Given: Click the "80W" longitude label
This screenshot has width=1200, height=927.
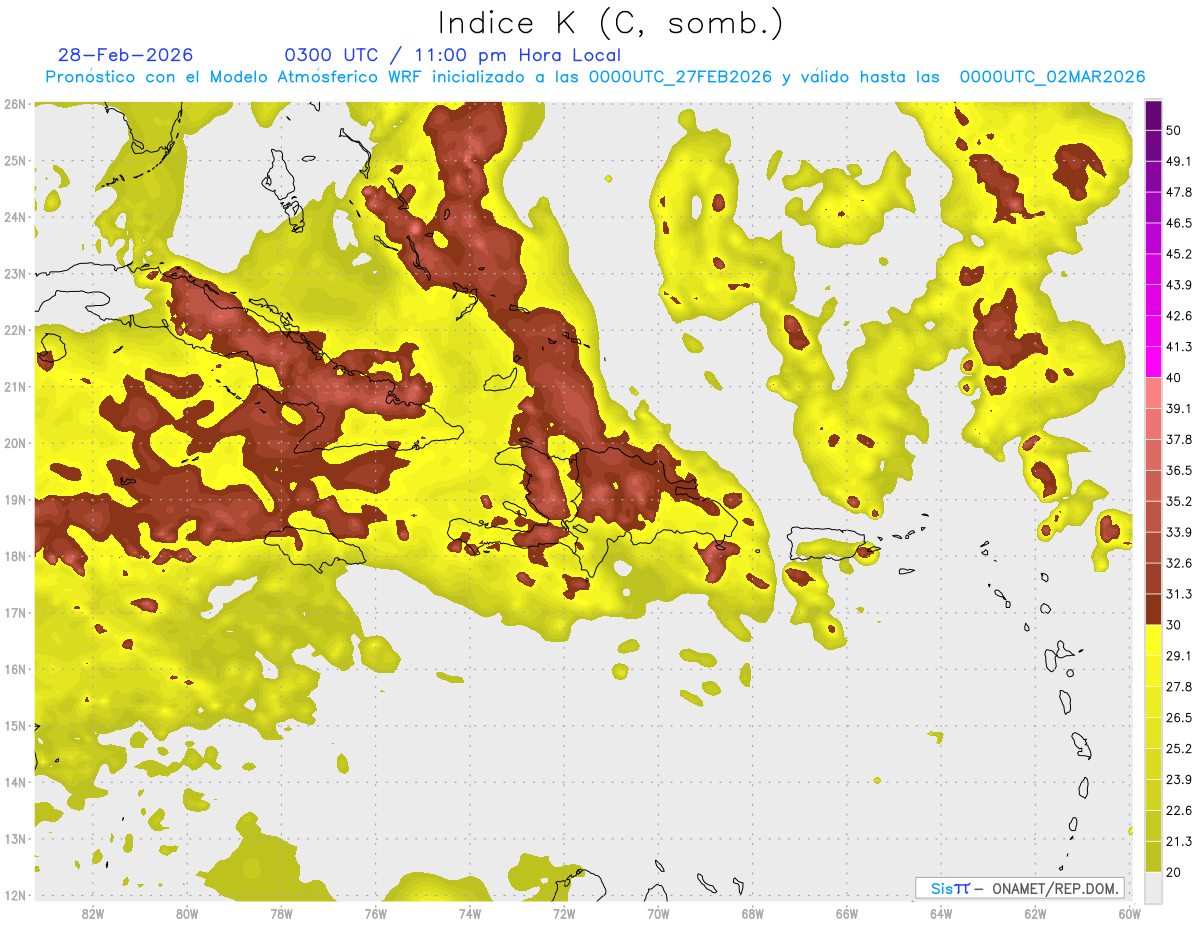Looking at the screenshot, I should pyautogui.click(x=186, y=913).
